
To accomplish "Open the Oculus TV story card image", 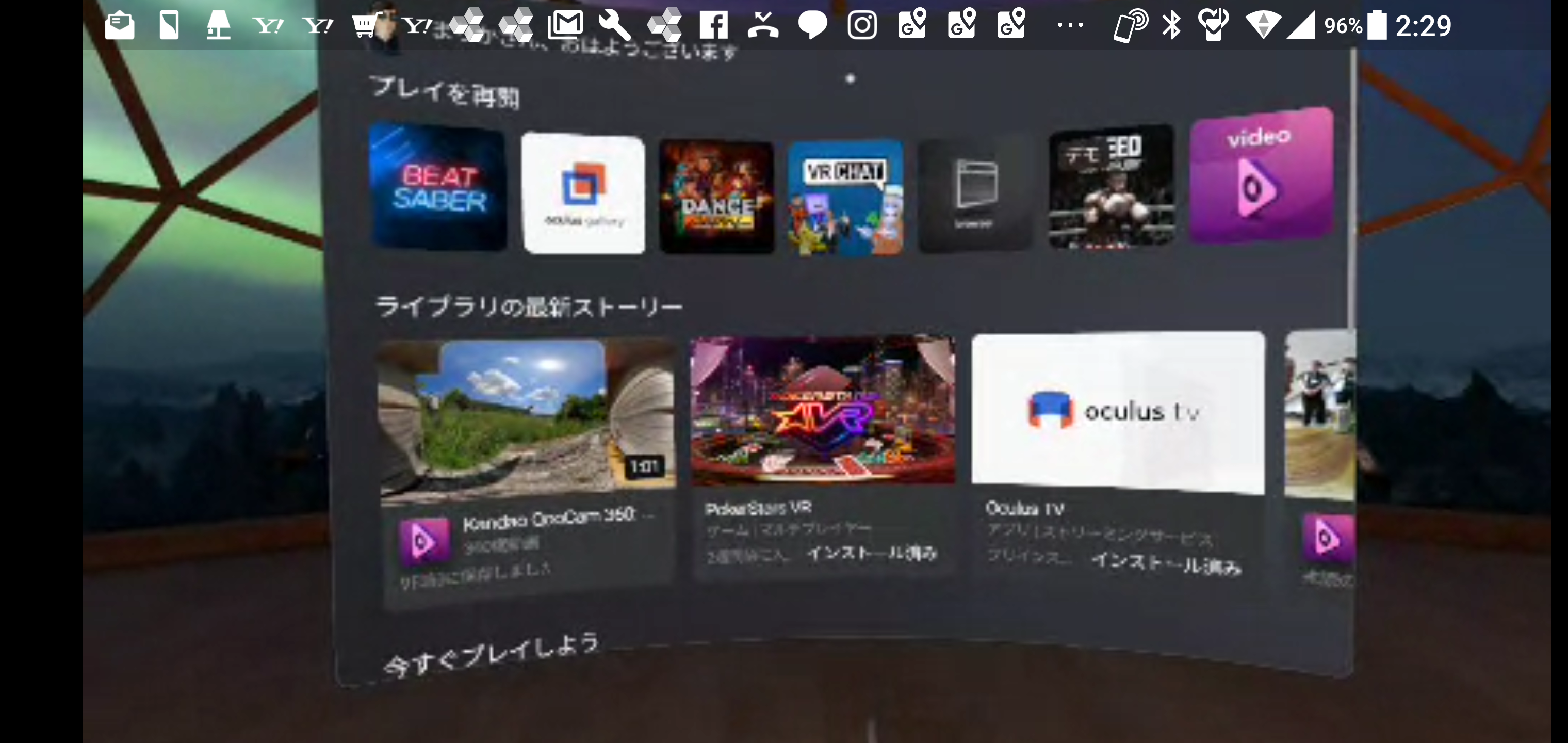I will 1118,412.
